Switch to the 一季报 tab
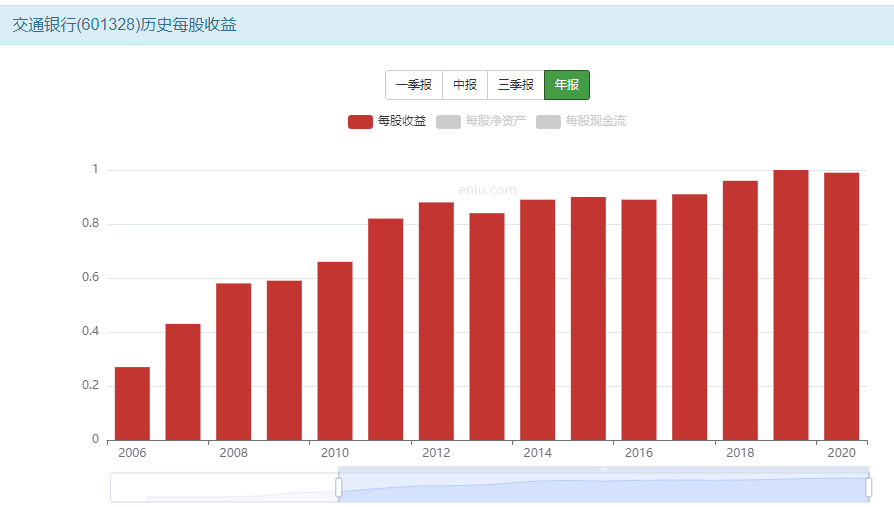Image resolution: width=894 pixels, height=507 pixels. coord(414,85)
